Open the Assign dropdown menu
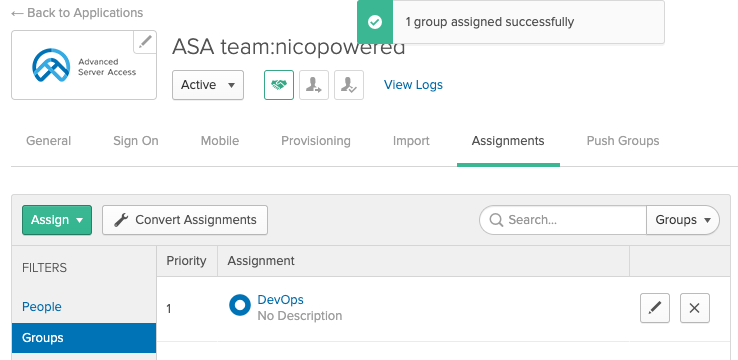The image size is (738, 360). point(57,220)
